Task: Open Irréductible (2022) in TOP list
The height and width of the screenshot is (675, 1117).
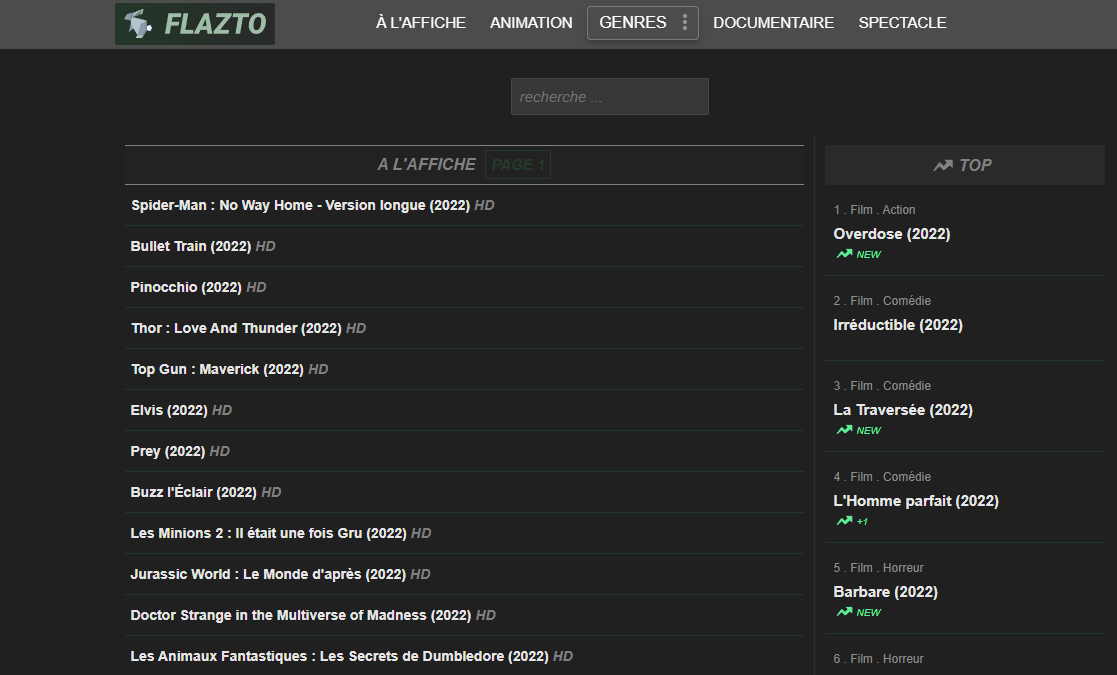Action: coord(898,325)
